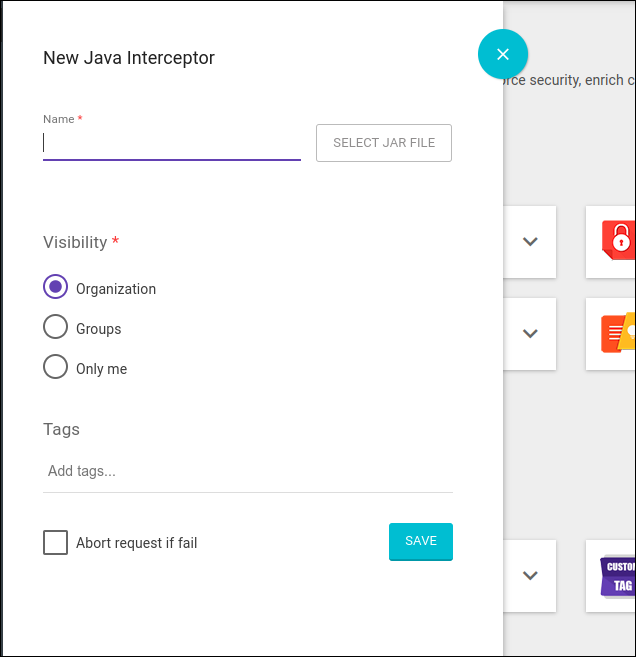
Task: Enable Abort request if fail checkbox
Action: point(55,543)
